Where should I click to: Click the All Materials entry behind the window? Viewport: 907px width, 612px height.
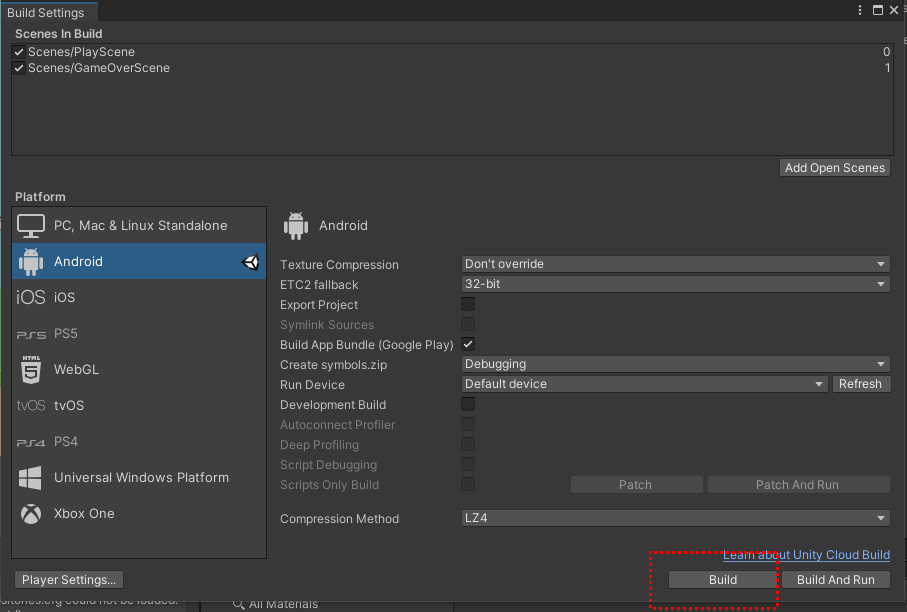point(283,604)
